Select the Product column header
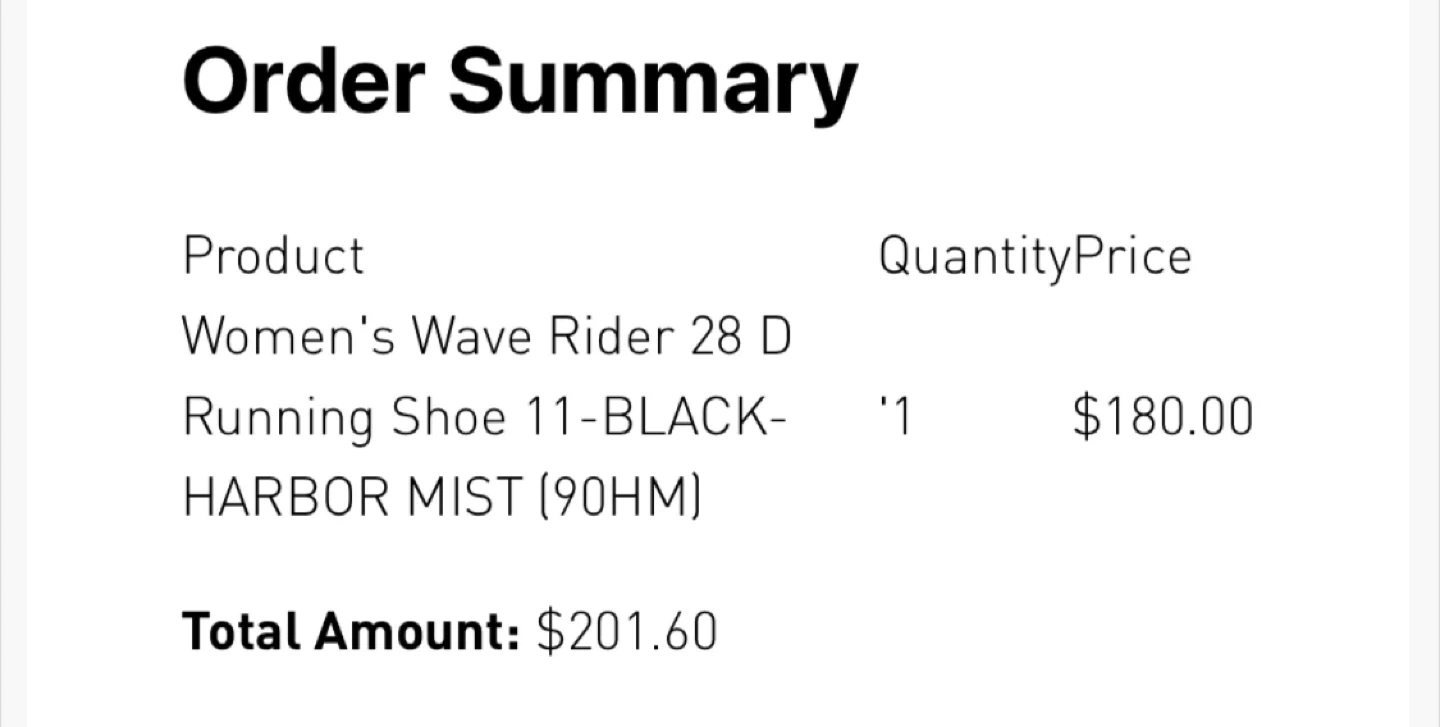1440x727 pixels. (x=273, y=256)
